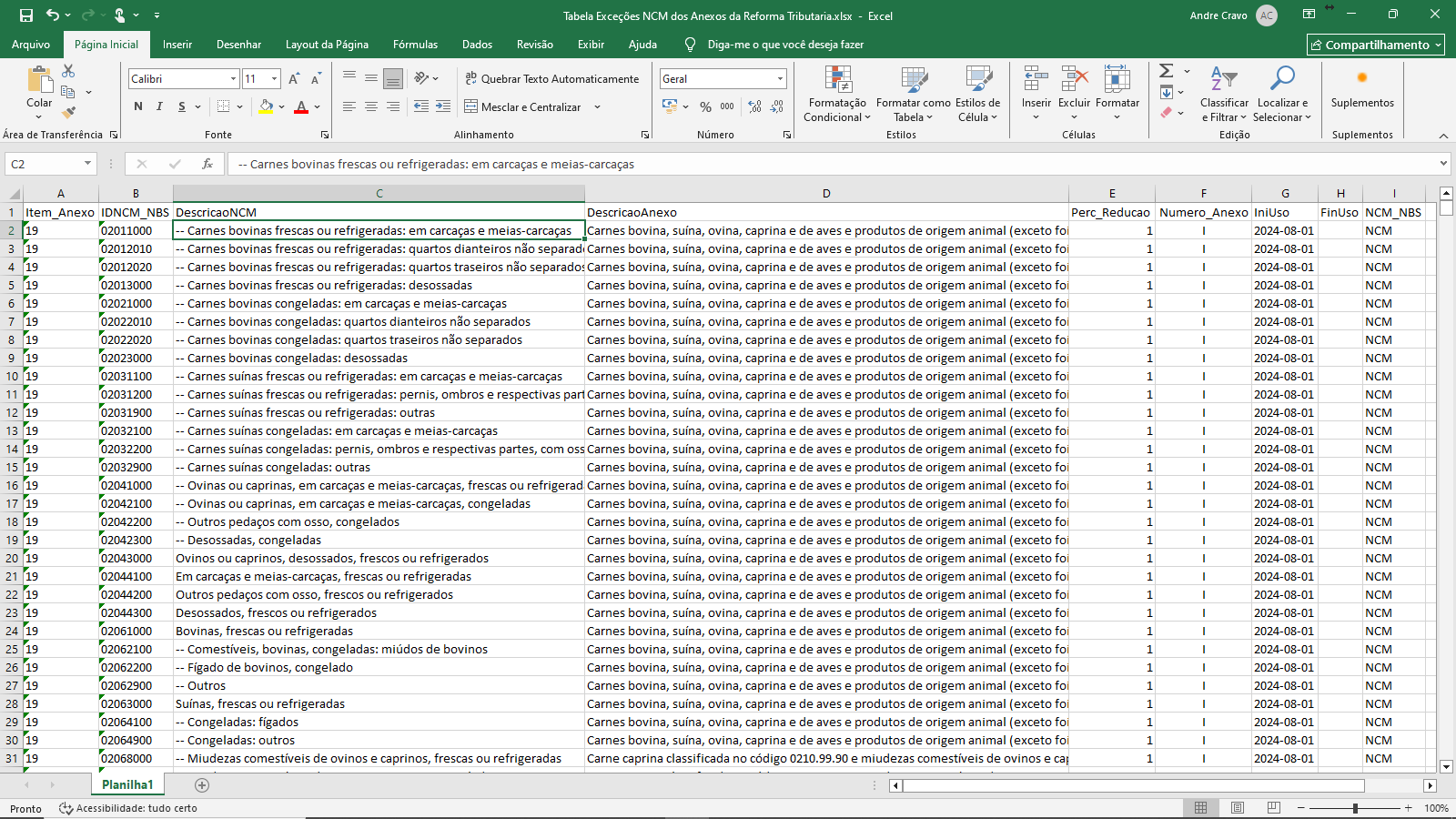Toggle italic formatting I button

[160, 106]
